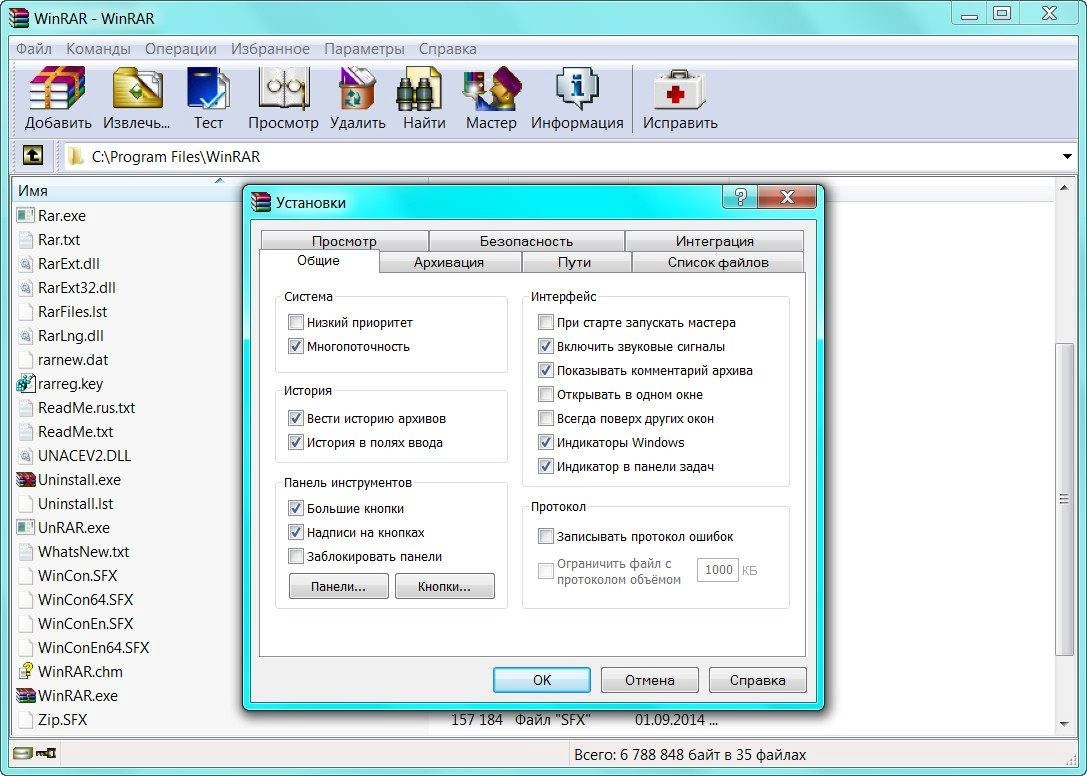Image resolution: width=1087 pixels, height=776 pixels.
Task: Go up one folder level icon
Action: click(33, 155)
